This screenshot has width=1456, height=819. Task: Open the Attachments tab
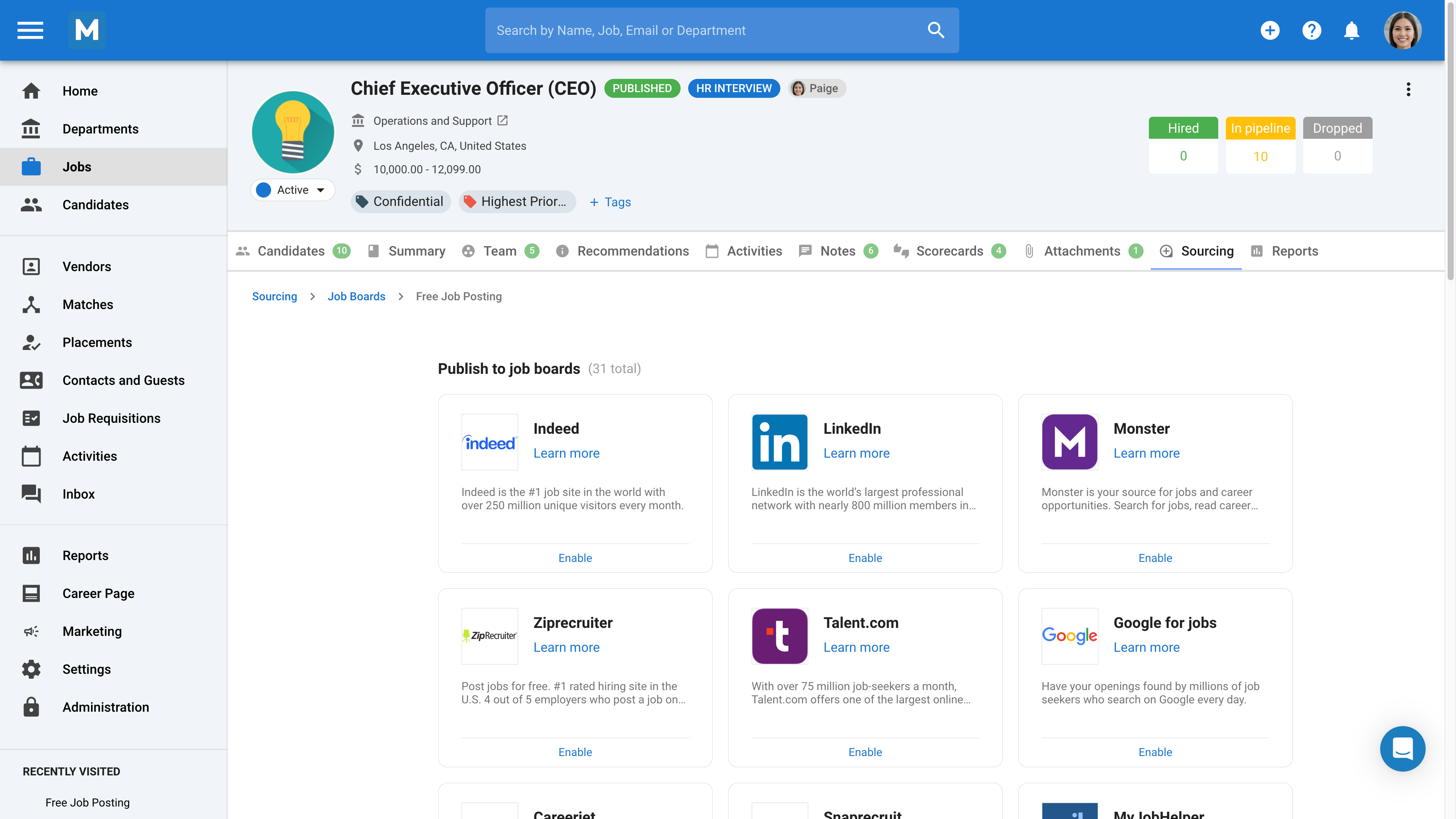coord(1082,251)
